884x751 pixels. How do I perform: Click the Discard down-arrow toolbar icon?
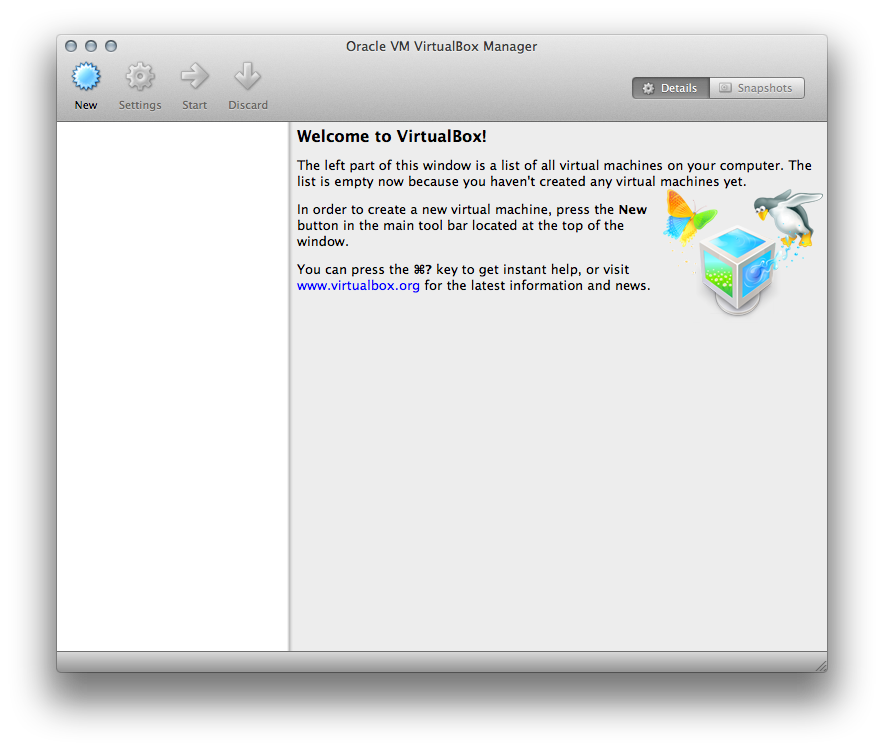click(x=247, y=77)
